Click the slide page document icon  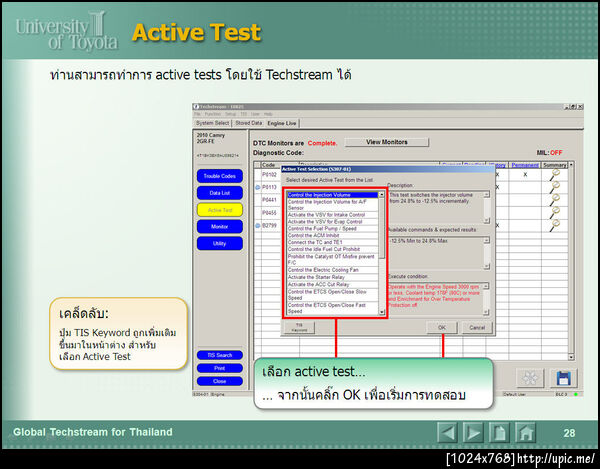tap(499, 433)
